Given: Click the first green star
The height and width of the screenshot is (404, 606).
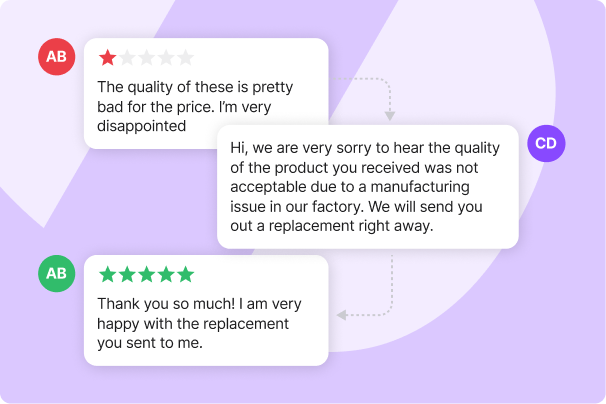Looking at the screenshot, I should pos(107,274).
